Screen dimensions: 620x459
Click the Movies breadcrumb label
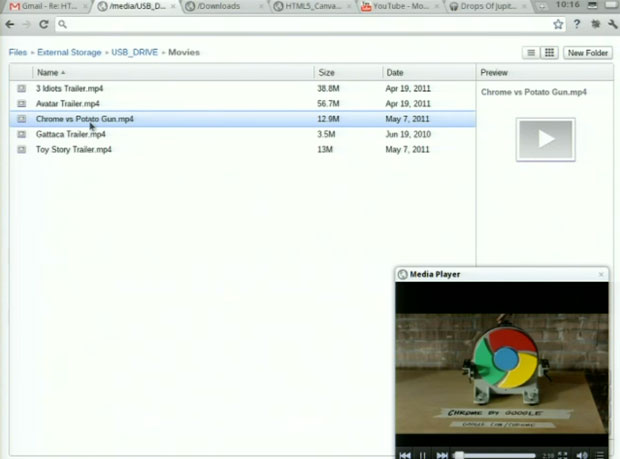pos(184,52)
